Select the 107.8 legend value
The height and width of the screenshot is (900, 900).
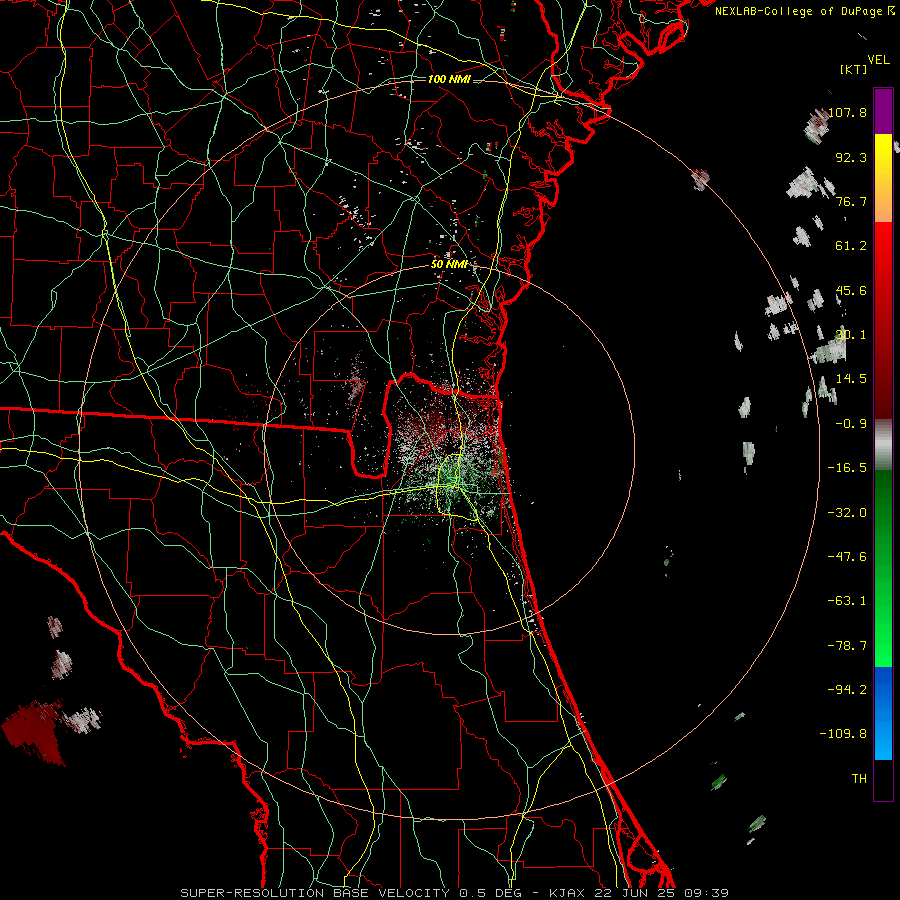847,112
